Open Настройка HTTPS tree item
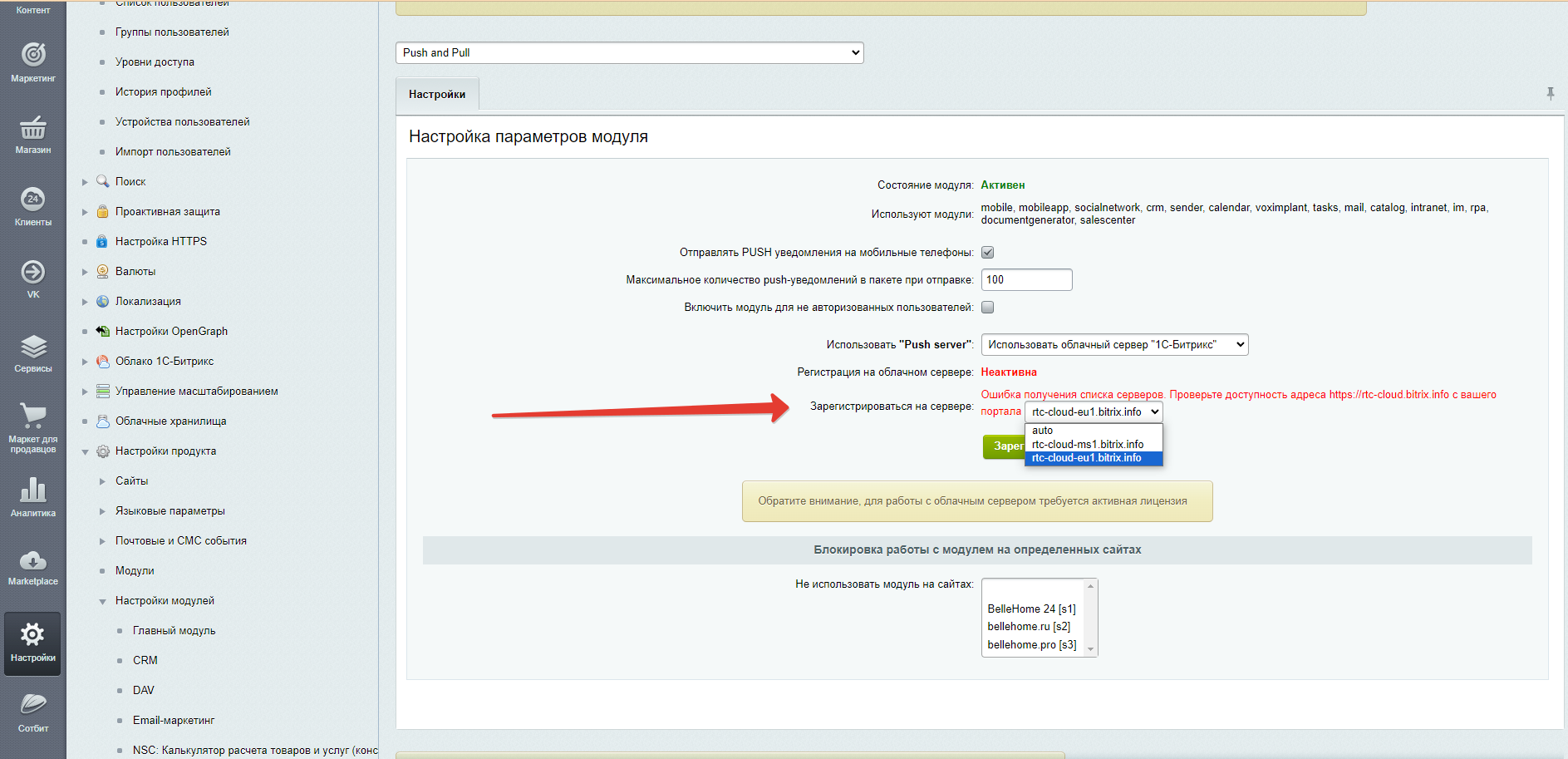1568x759 pixels. tap(161, 241)
